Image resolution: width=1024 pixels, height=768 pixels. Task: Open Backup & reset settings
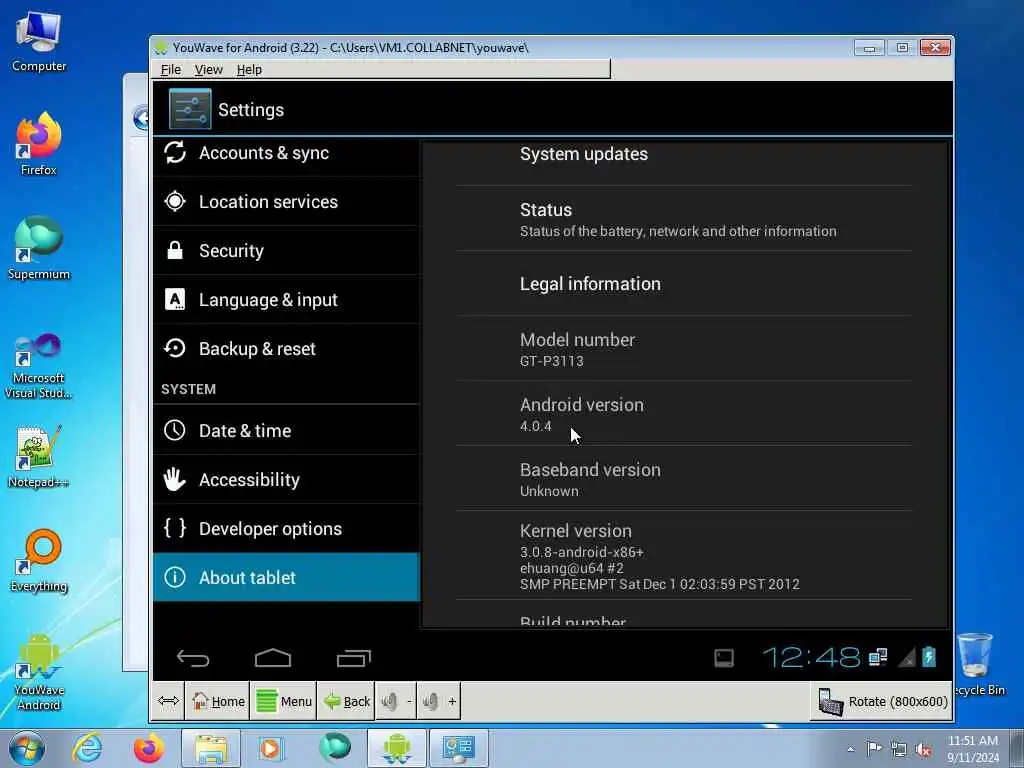pos(285,349)
